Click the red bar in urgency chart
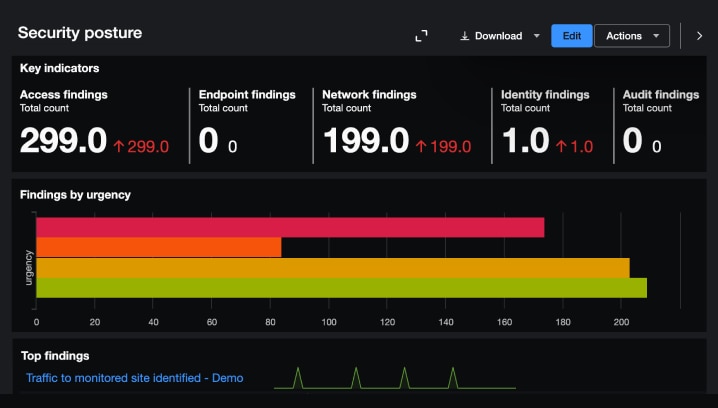Viewport: 718px width, 408px height. pyautogui.click(x=290, y=227)
